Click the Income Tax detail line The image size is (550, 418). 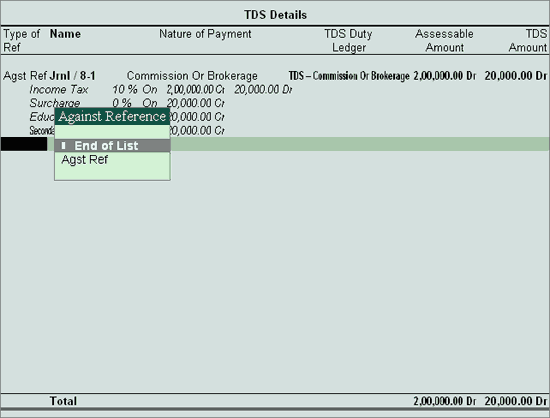tap(161, 90)
